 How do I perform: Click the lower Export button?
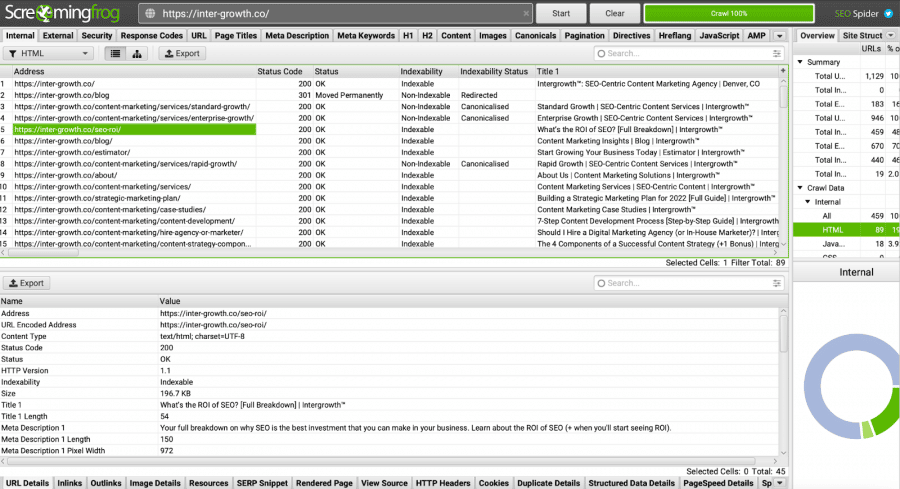(26, 283)
